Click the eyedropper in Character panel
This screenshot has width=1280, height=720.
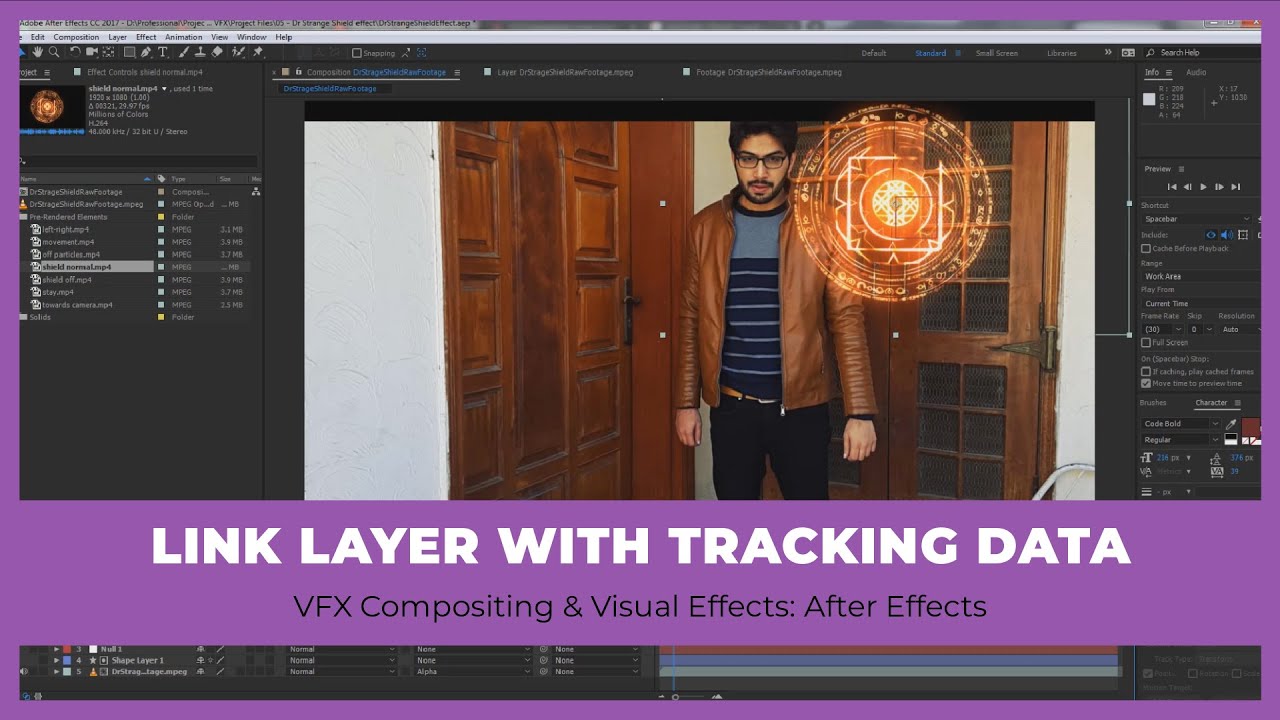tap(1231, 424)
